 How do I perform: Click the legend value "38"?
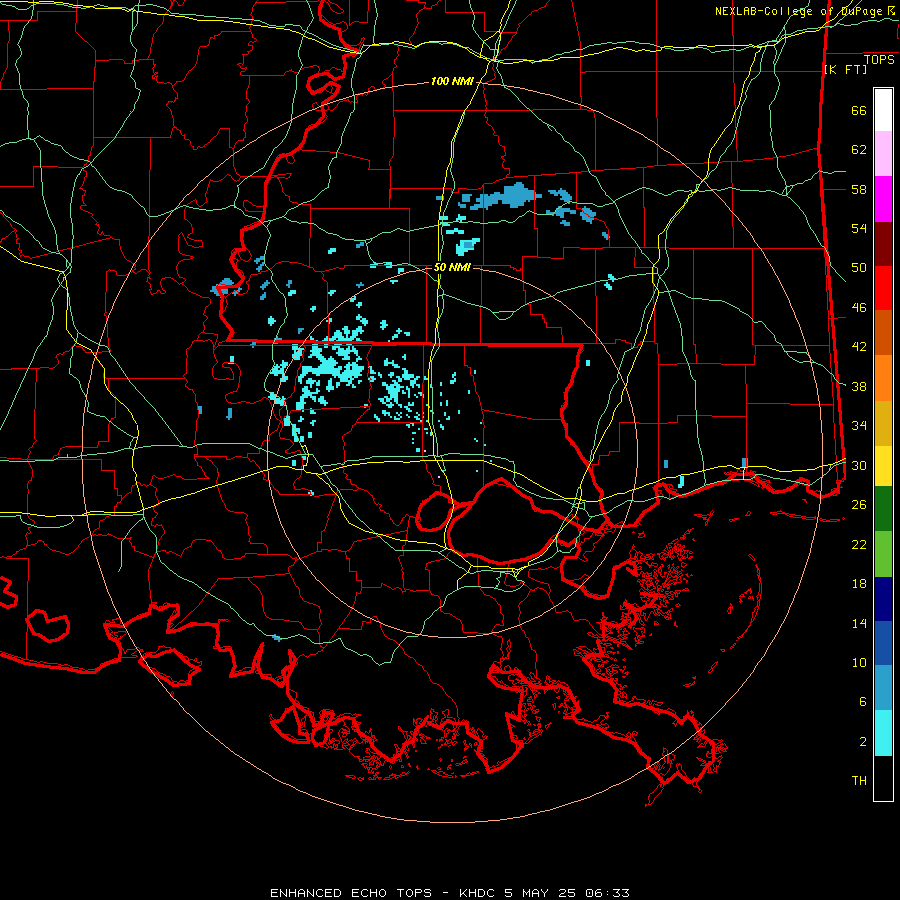click(859, 386)
